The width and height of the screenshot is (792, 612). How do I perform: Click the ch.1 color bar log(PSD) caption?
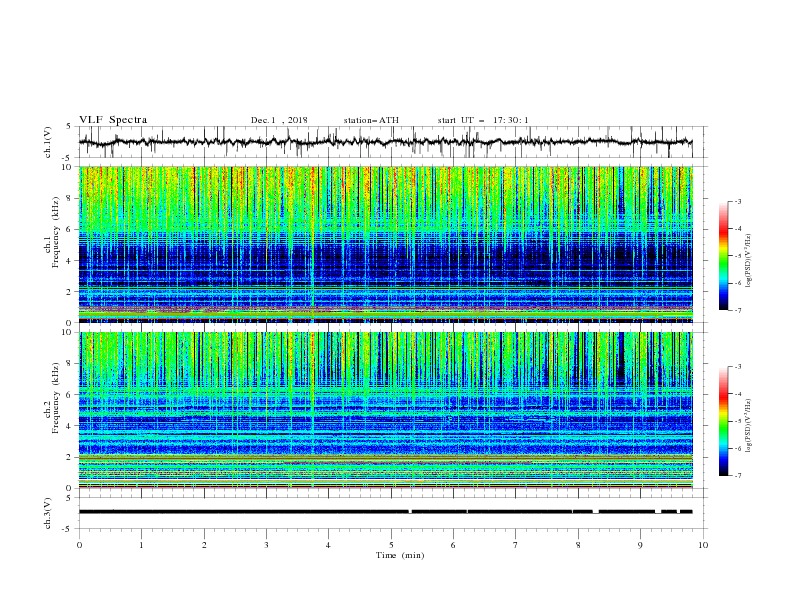point(748,261)
